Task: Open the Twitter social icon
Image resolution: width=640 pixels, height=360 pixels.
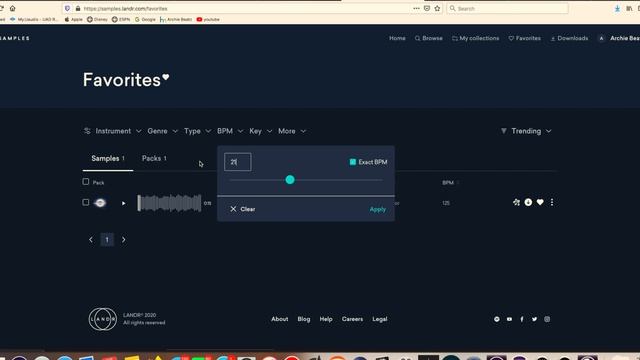Action: [x=534, y=319]
